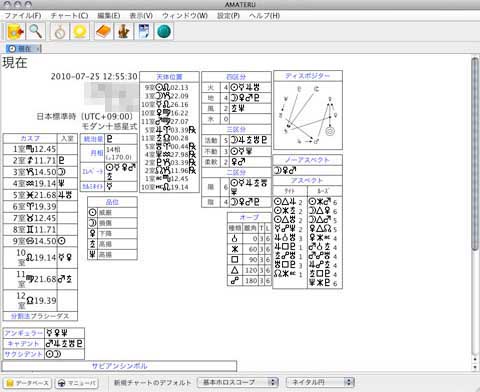Click the ディスポジター header link

(307, 76)
